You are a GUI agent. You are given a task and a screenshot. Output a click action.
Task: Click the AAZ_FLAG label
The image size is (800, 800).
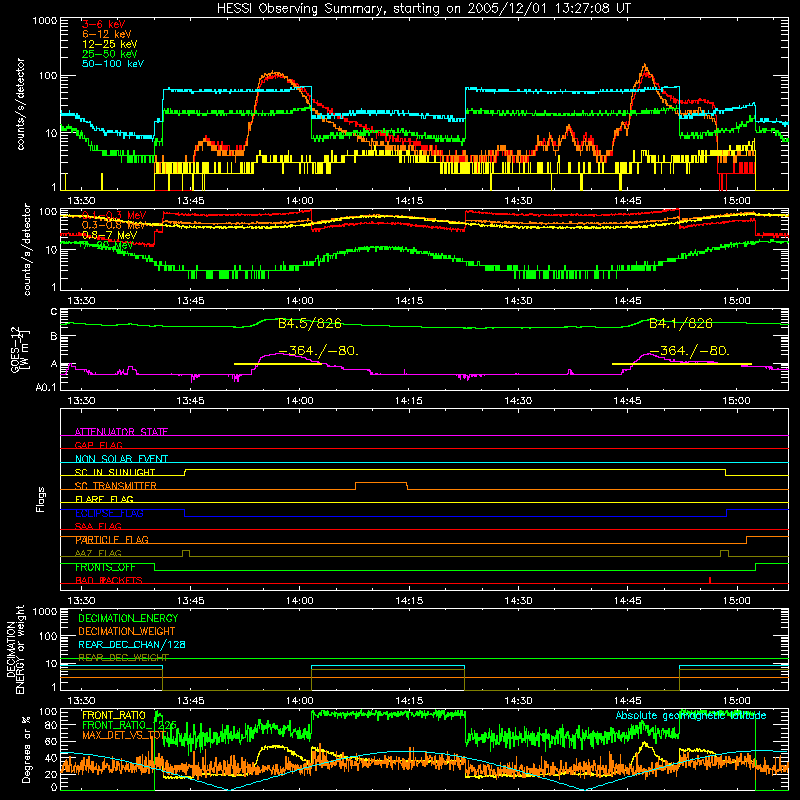(x=98, y=553)
